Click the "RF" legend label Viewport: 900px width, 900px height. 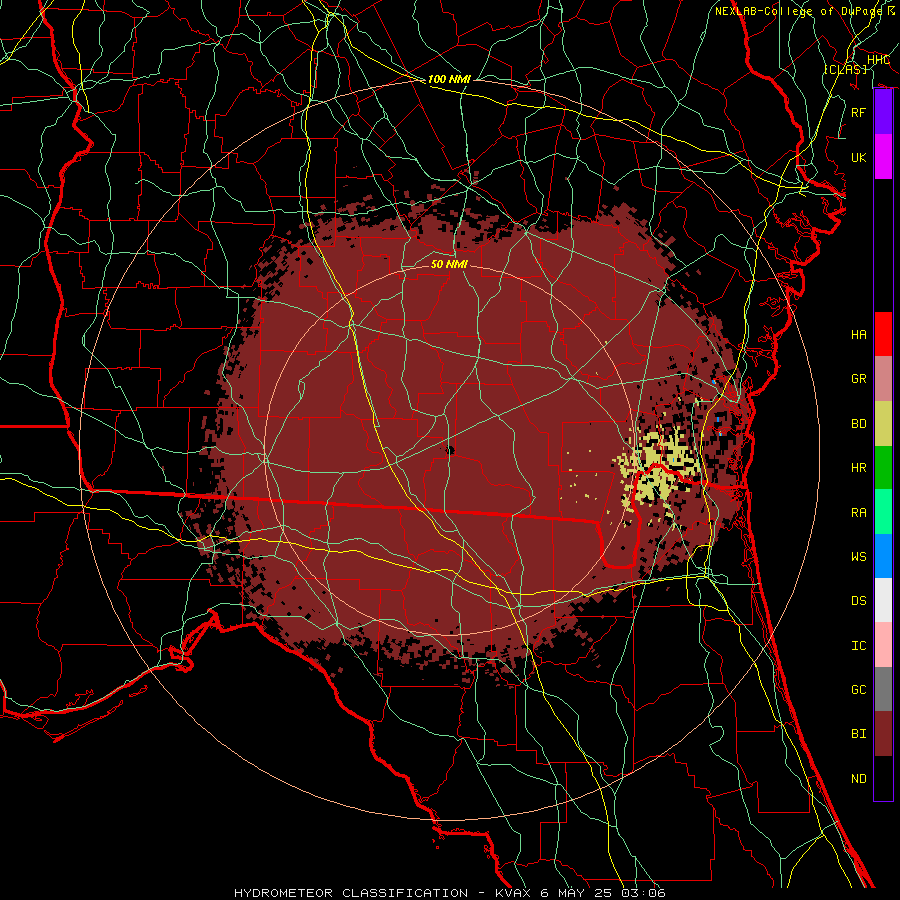858,112
